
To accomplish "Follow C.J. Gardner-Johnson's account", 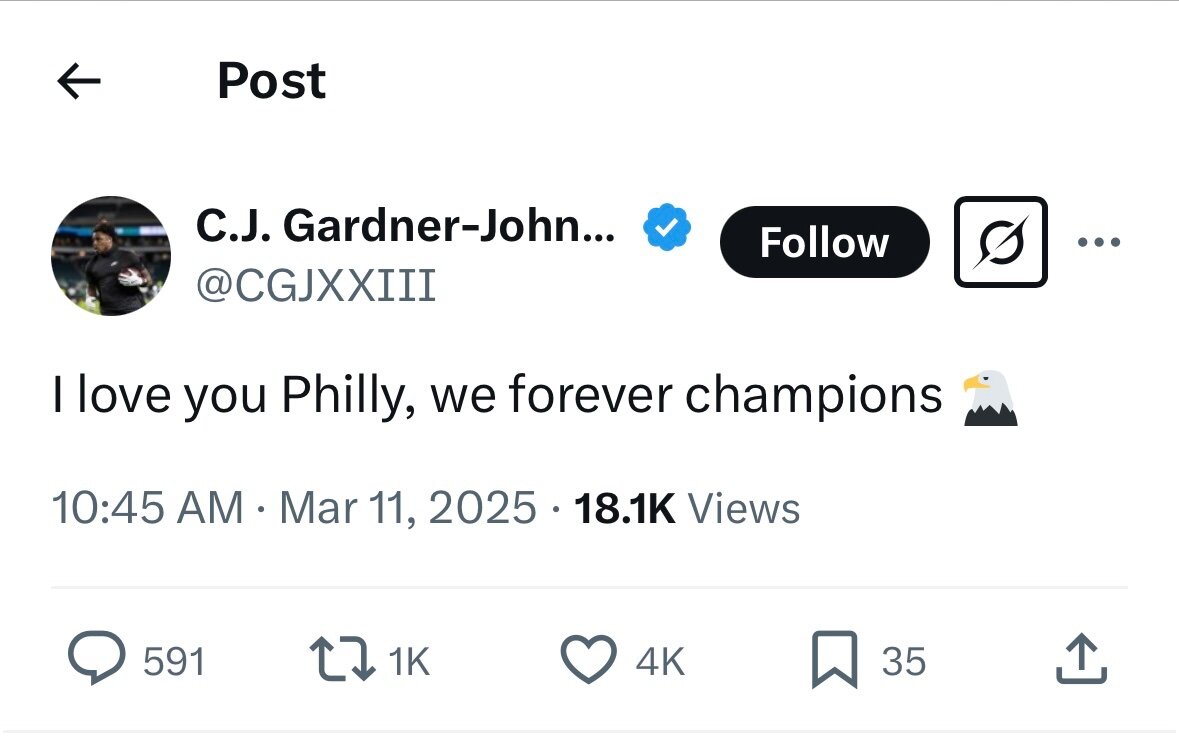I will tap(824, 242).
